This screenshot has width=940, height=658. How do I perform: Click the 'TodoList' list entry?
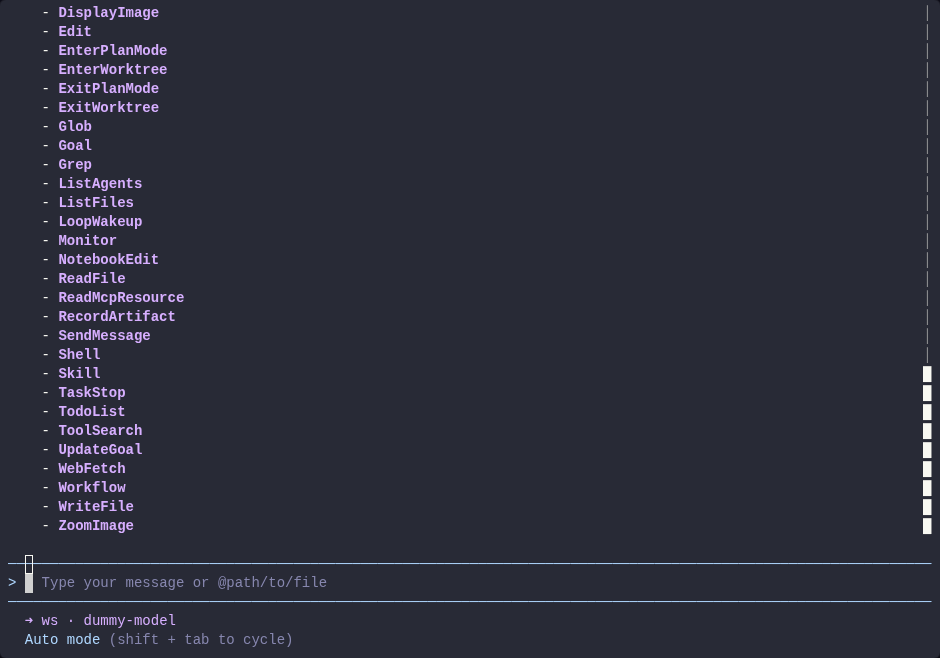click(92, 411)
